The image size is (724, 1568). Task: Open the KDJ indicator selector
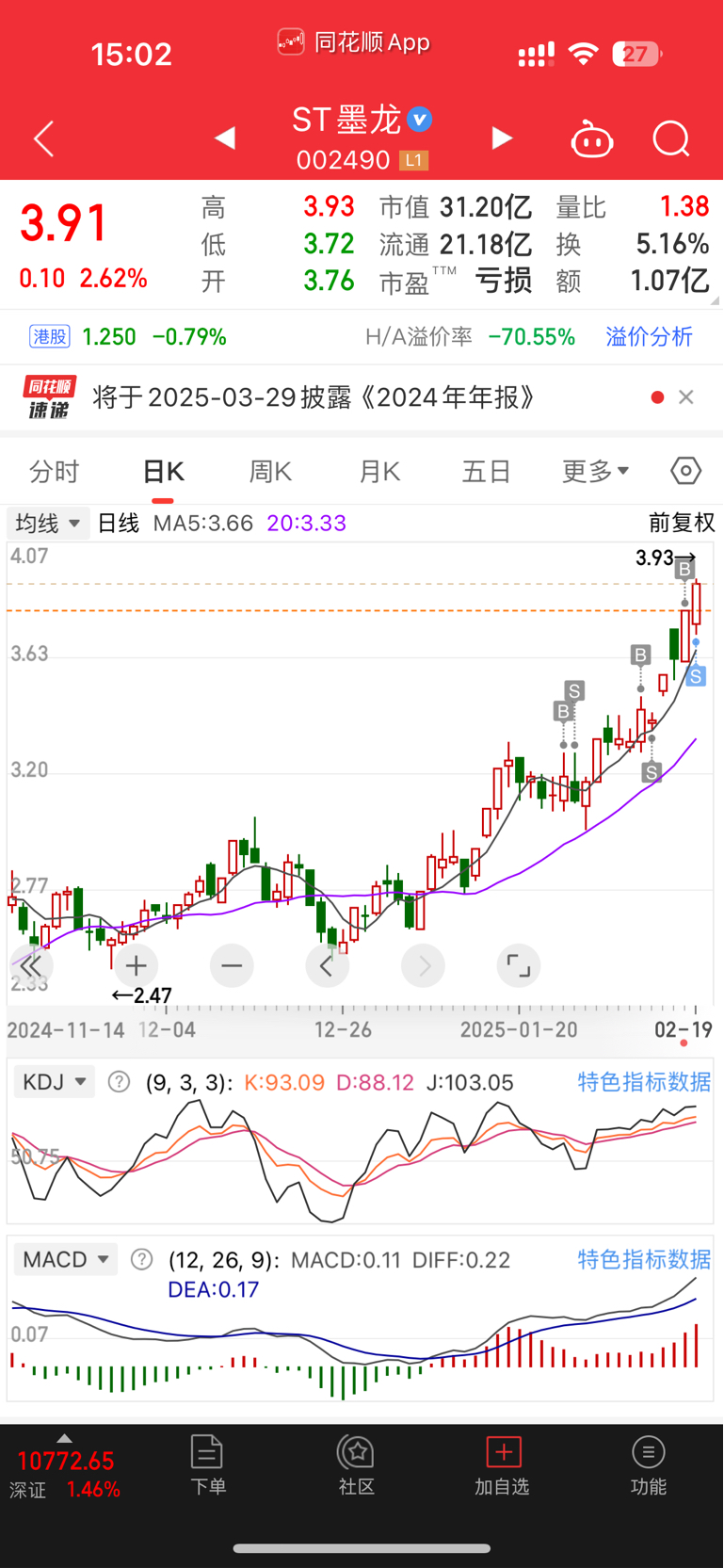tap(54, 1082)
